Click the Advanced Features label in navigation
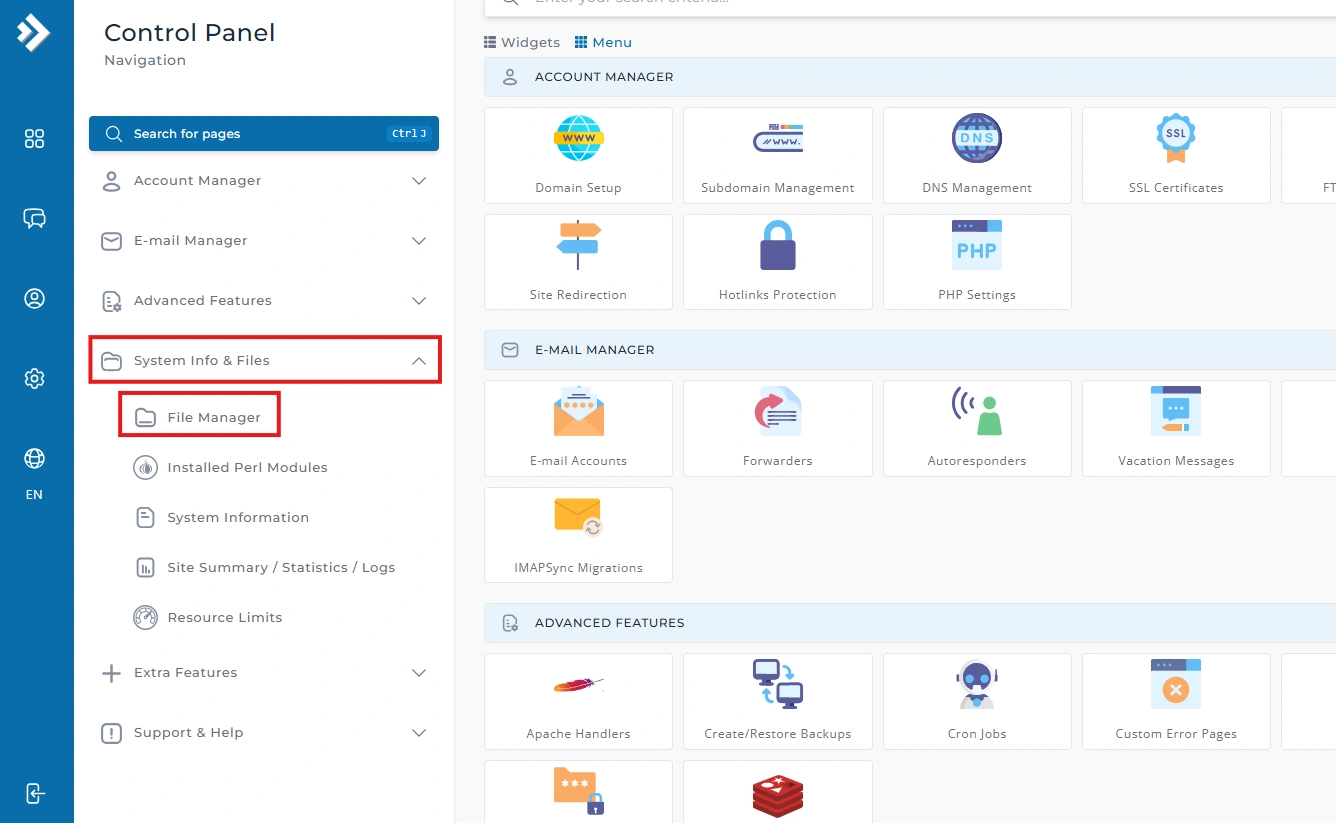The height and width of the screenshot is (823, 1336). 203,301
